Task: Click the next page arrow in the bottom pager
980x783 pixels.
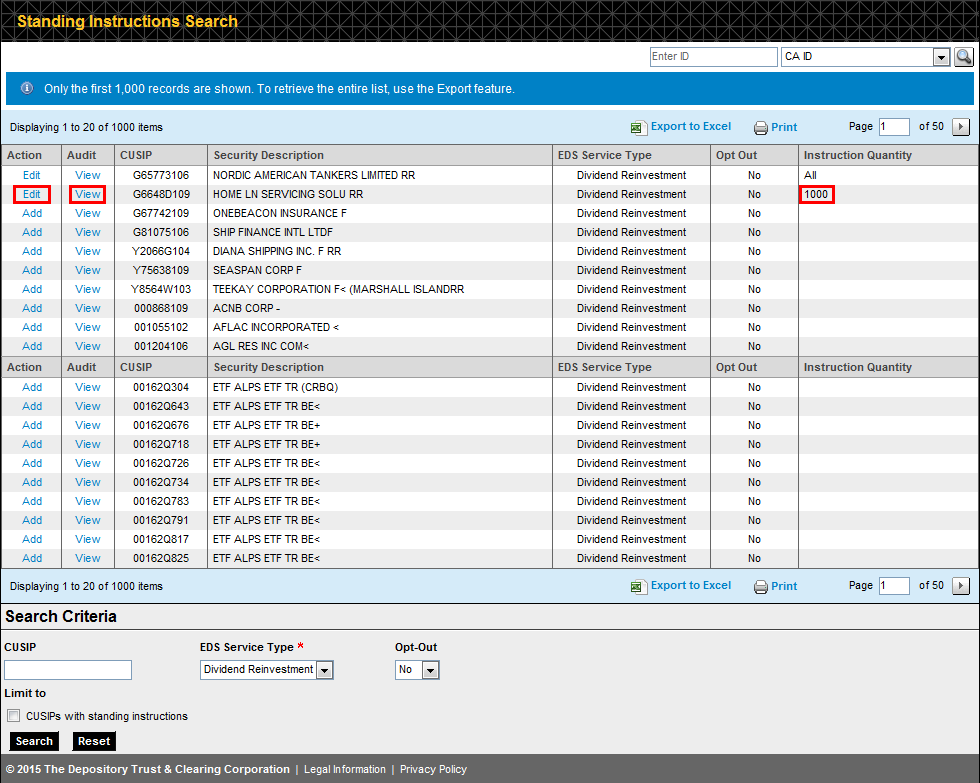Action: pyautogui.click(x=961, y=585)
